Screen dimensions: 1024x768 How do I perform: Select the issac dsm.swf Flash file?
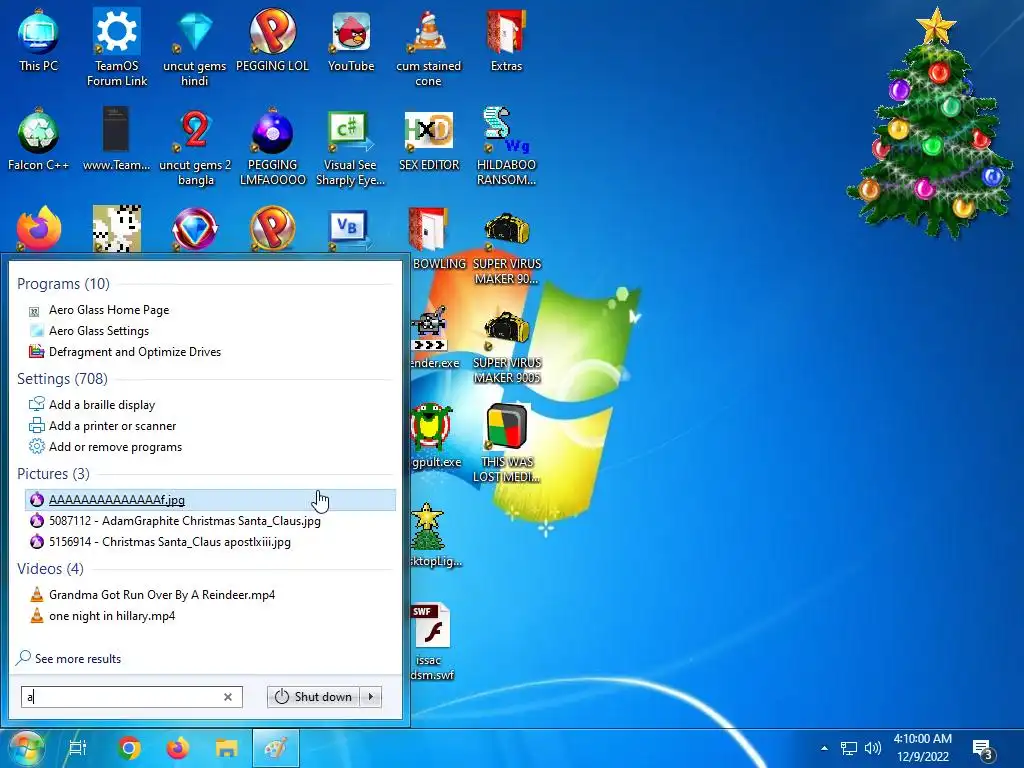pyautogui.click(x=432, y=641)
